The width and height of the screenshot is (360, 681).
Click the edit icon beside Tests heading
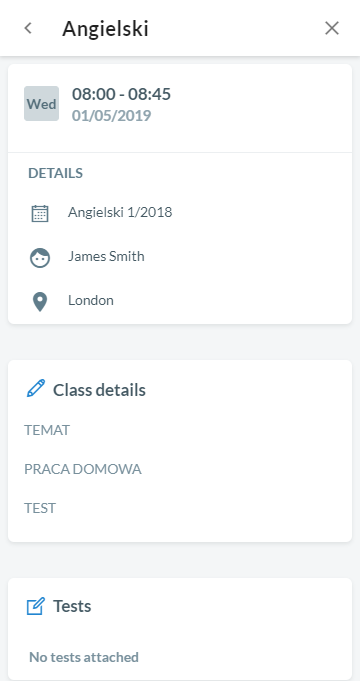pos(36,606)
